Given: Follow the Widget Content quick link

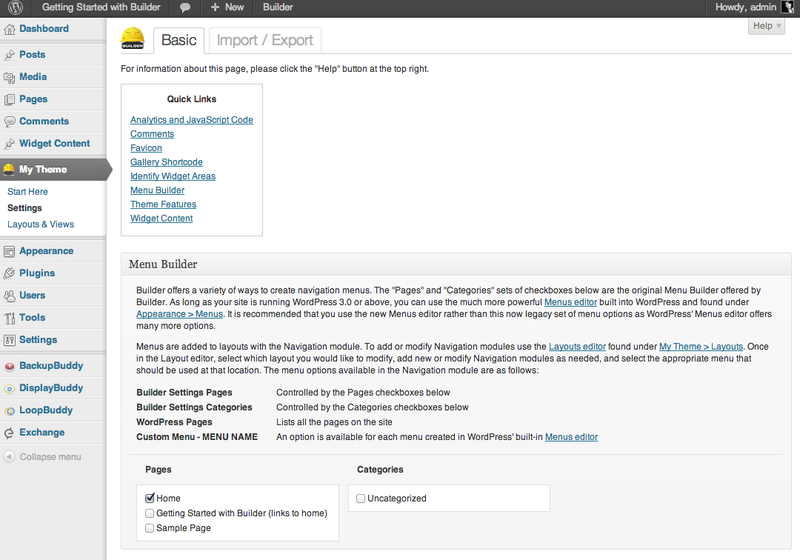Looking at the screenshot, I should [161, 218].
